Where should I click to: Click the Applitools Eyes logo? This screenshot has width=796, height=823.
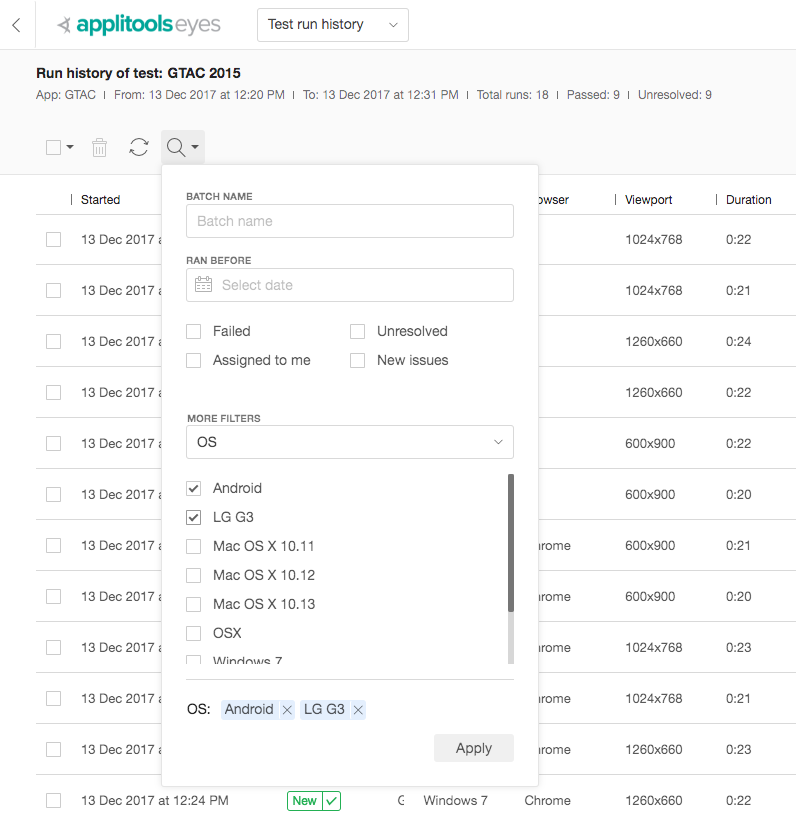coord(138,24)
